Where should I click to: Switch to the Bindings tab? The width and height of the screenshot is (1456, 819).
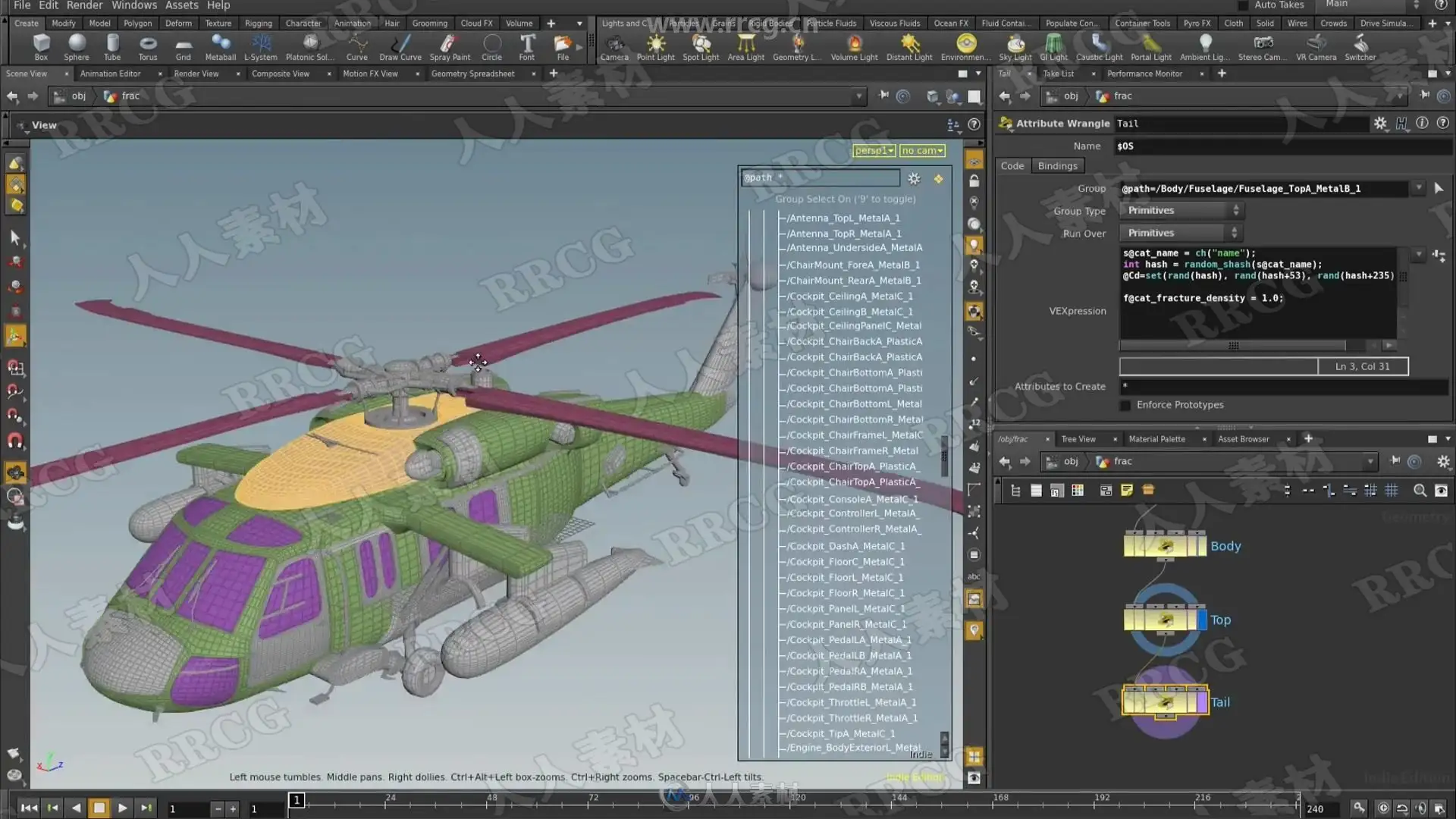point(1057,166)
